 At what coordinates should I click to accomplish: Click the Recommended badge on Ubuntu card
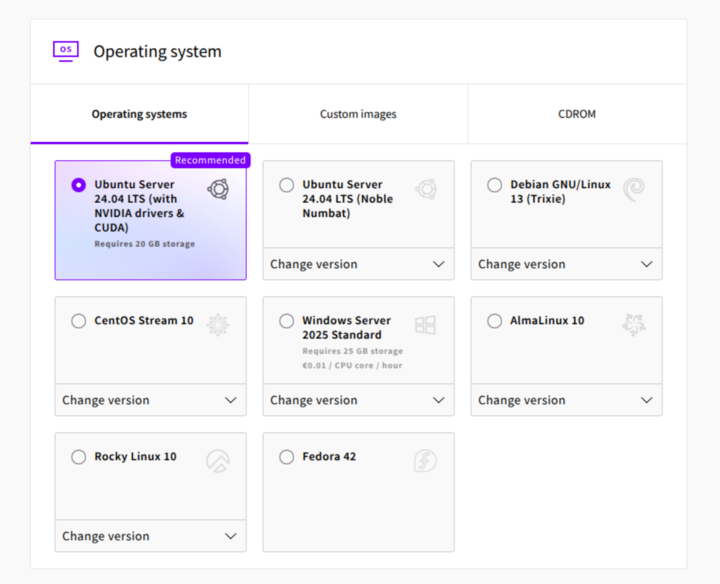[x=209, y=160]
